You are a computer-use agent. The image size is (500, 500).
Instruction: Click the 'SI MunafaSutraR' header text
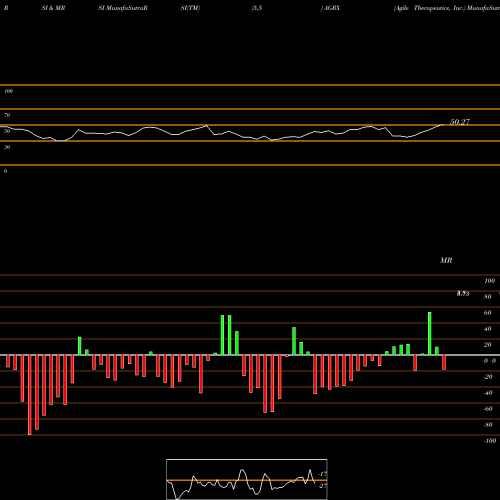tap(123, 8)
